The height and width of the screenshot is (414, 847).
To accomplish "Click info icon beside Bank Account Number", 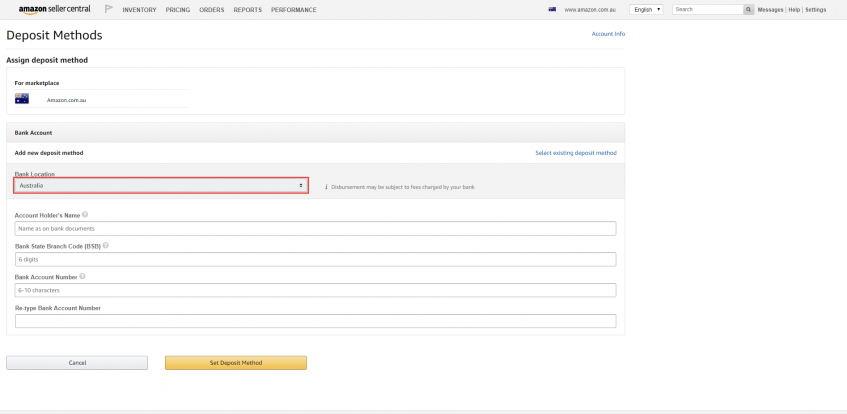I will pyautogui.click(x=83, y=276).
